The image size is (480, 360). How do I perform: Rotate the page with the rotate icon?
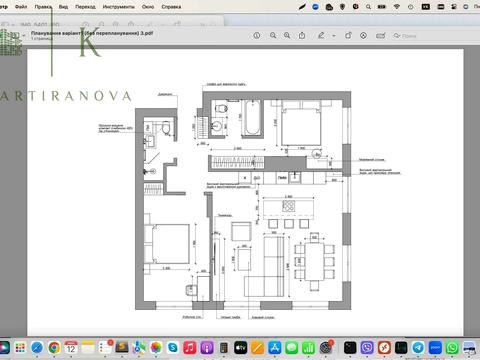(348, 35)
